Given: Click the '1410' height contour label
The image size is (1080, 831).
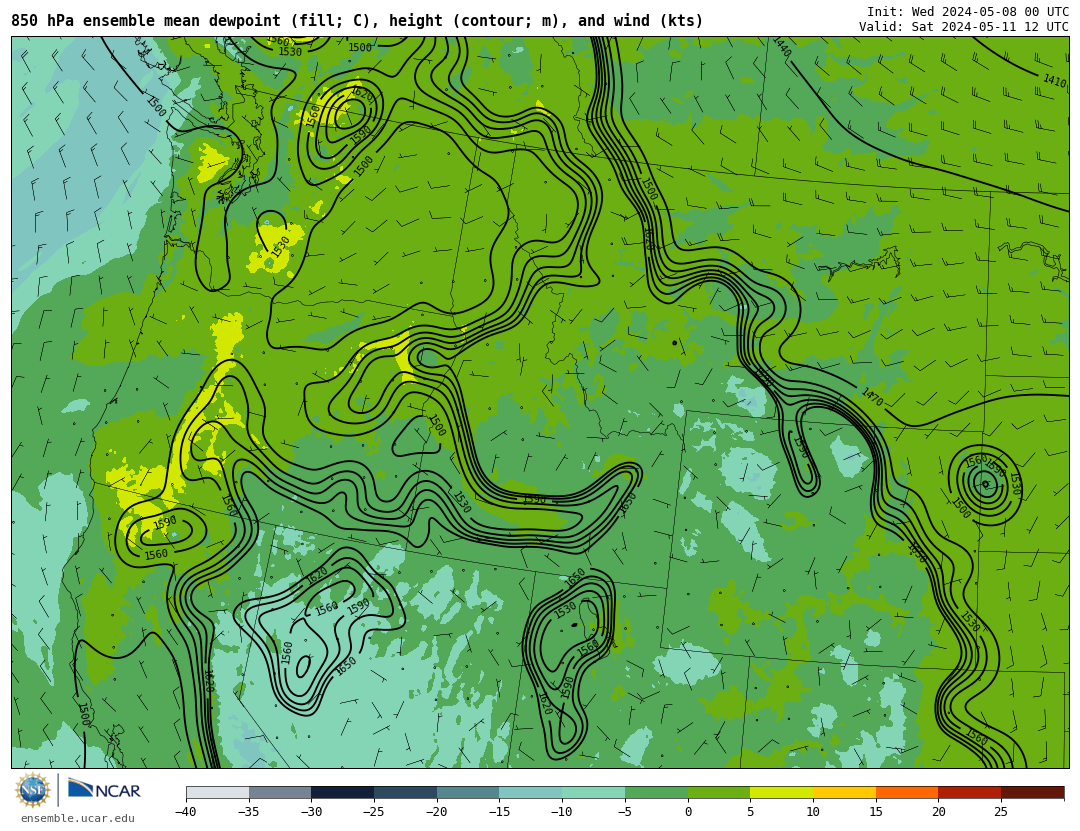Looking at the screenshot, I should [x=1055, y=80].
